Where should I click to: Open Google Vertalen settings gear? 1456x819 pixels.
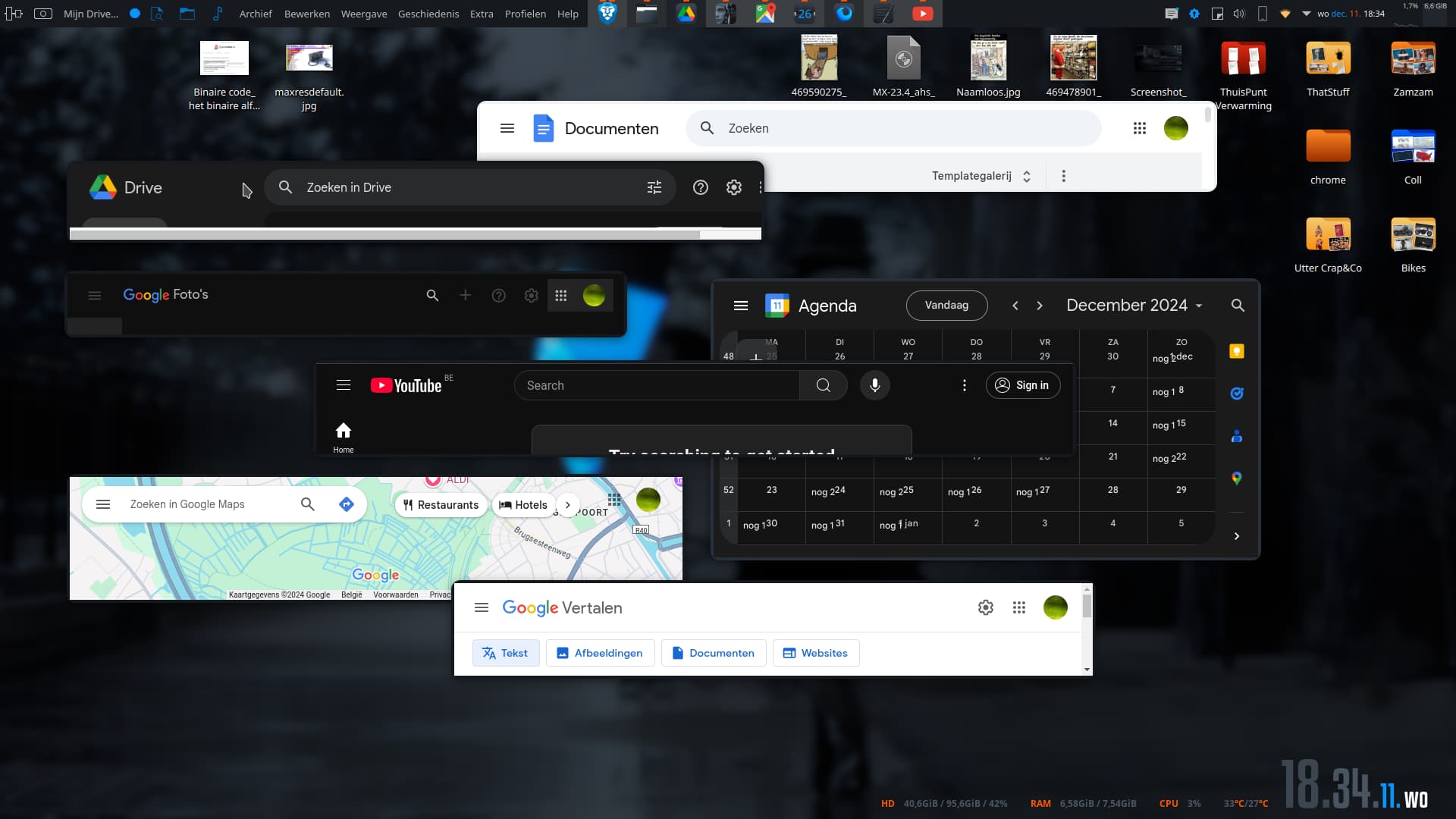(x=985, y=607)
